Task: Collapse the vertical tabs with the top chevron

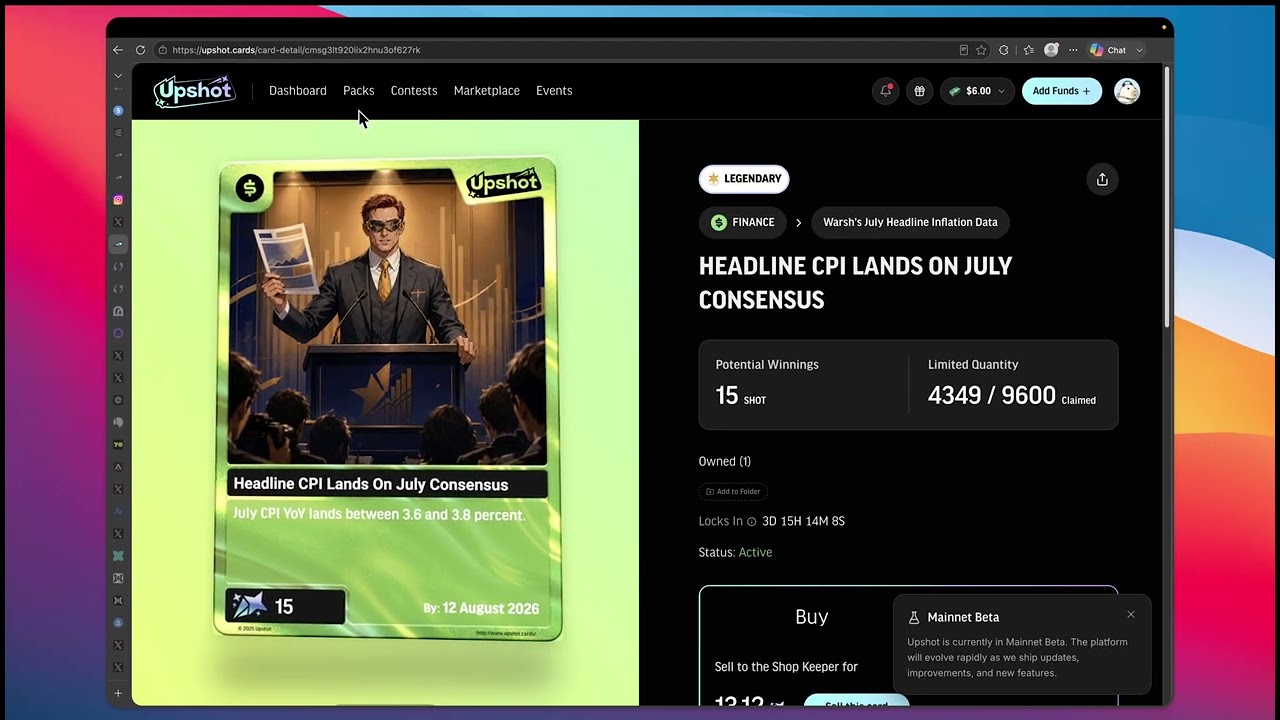Action: (118, 76)
